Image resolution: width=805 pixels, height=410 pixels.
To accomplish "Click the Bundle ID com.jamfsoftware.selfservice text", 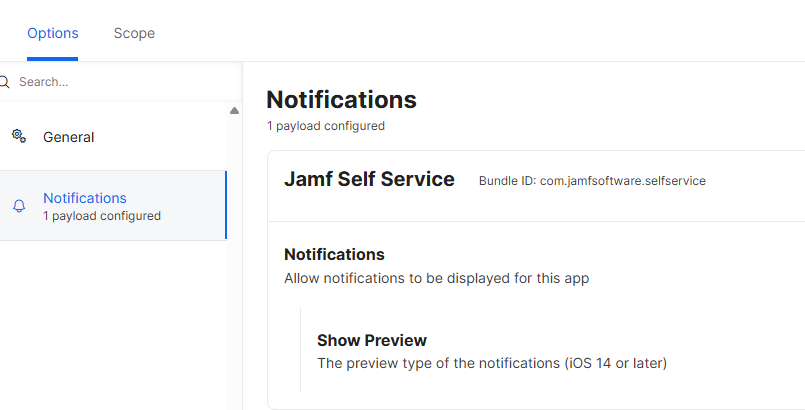I will tap(592, 181).
